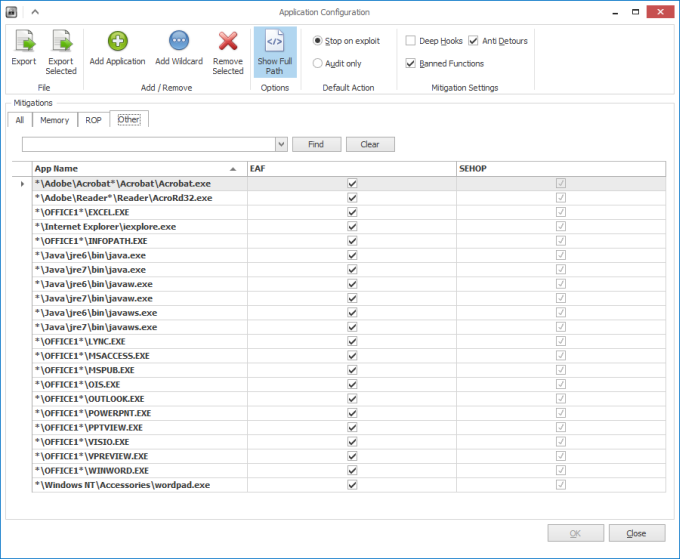
Task: Click the green Add Application icon
Action: pyautogui.click(x=117, y=42)
